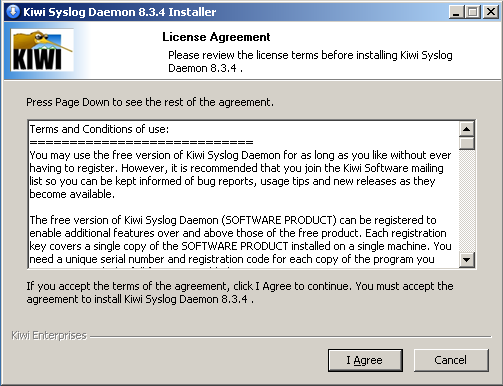Click the License Agreement heading
The height and width of the screenshot is (386, 503).
pyautogui.click(x=216, y=37)
